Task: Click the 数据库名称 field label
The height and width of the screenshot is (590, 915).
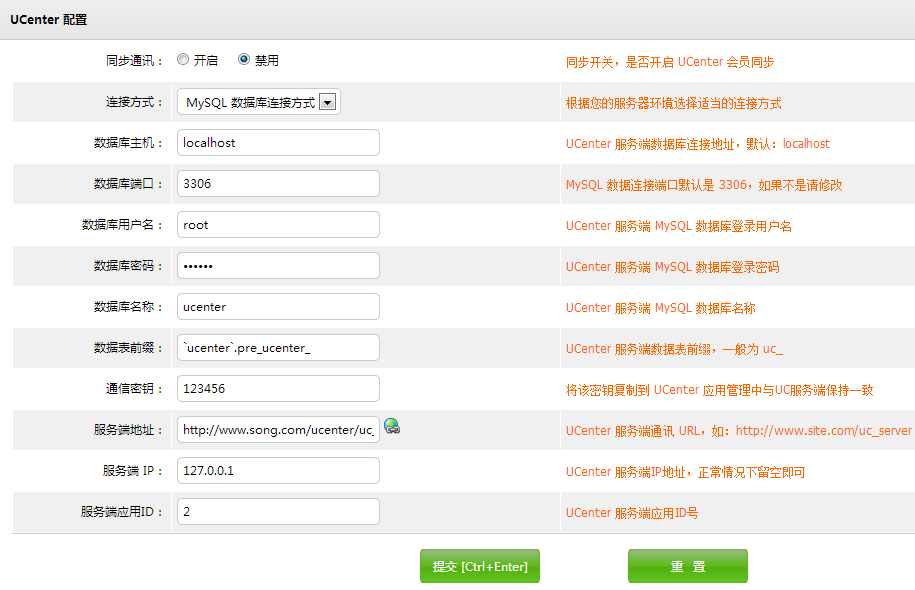Action: (128, 307)
